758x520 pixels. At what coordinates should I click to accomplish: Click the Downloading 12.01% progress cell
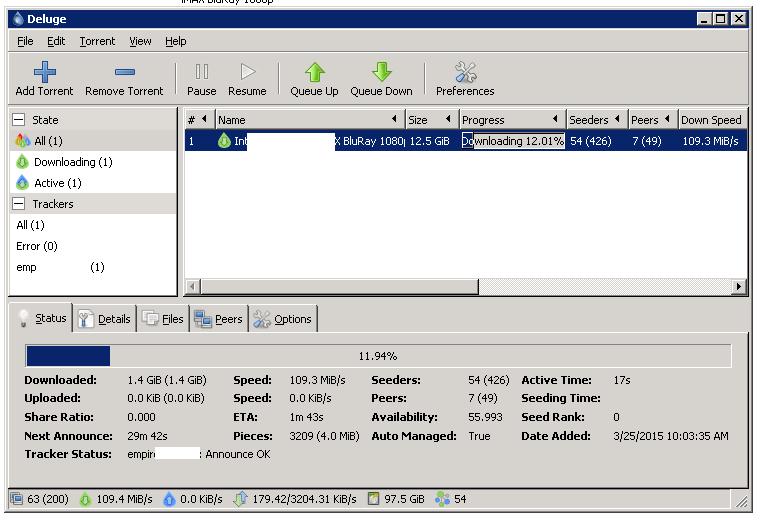[513, 141]
